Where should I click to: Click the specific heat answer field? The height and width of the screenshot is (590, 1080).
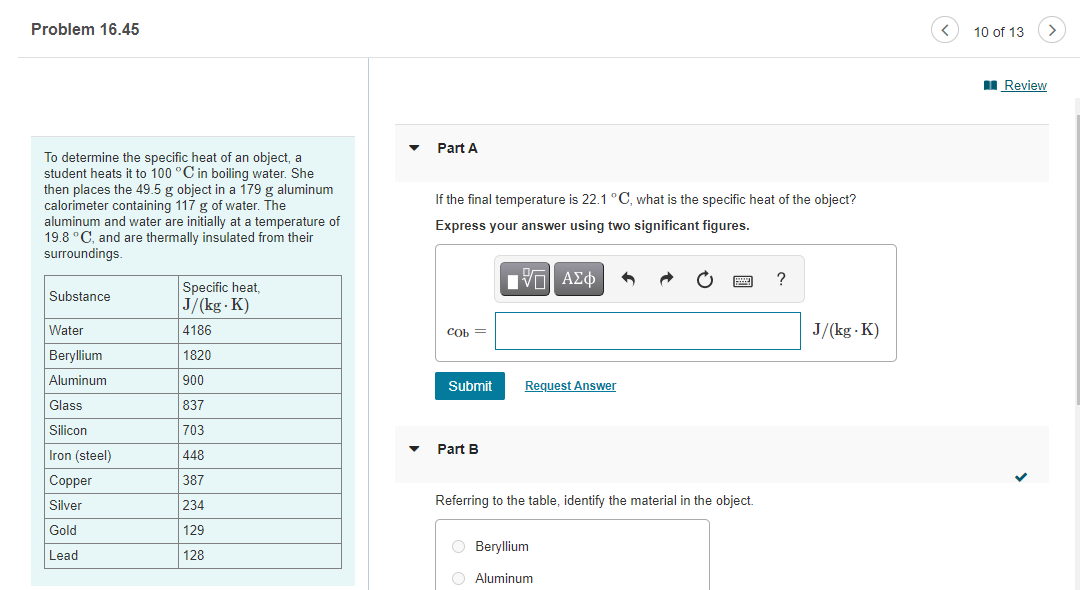click(647, 331)
